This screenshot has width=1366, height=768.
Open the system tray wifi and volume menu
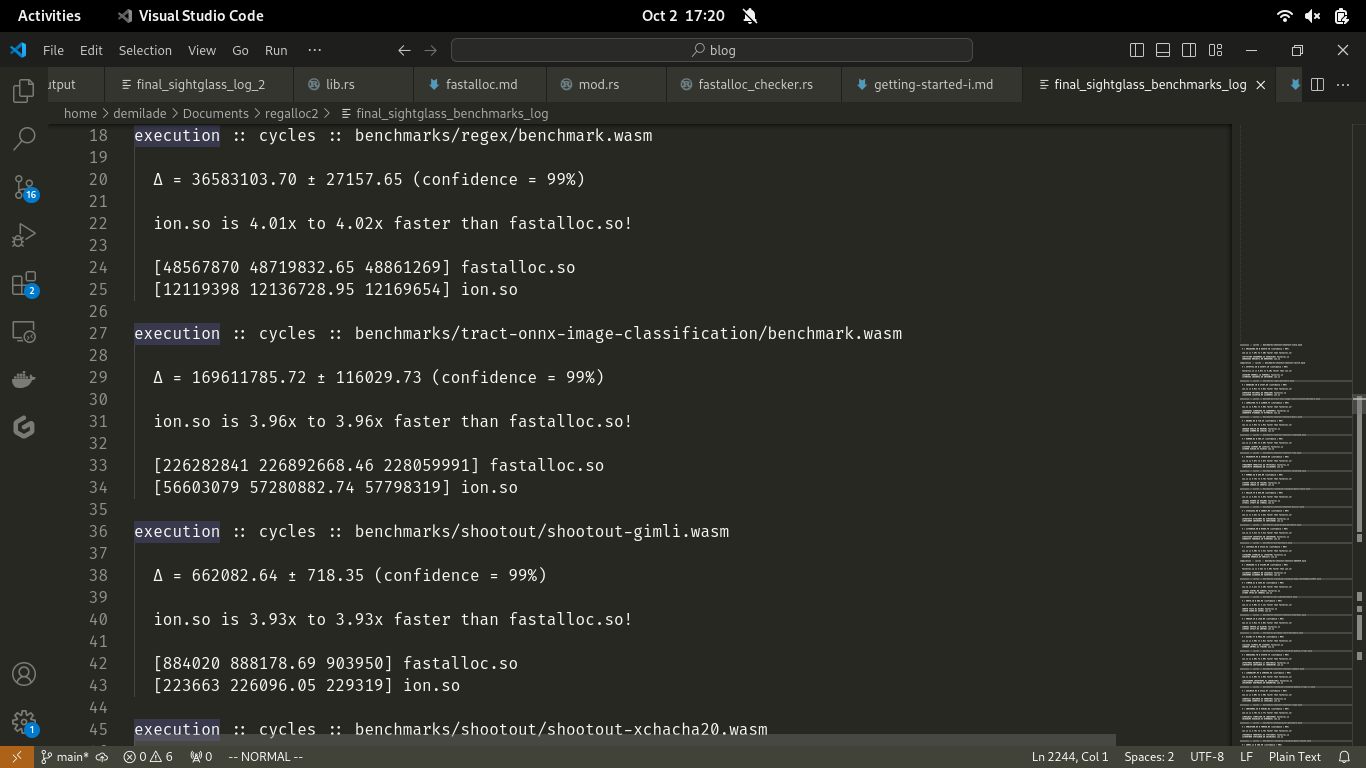pyautogui.click(x=1314, y=15)
